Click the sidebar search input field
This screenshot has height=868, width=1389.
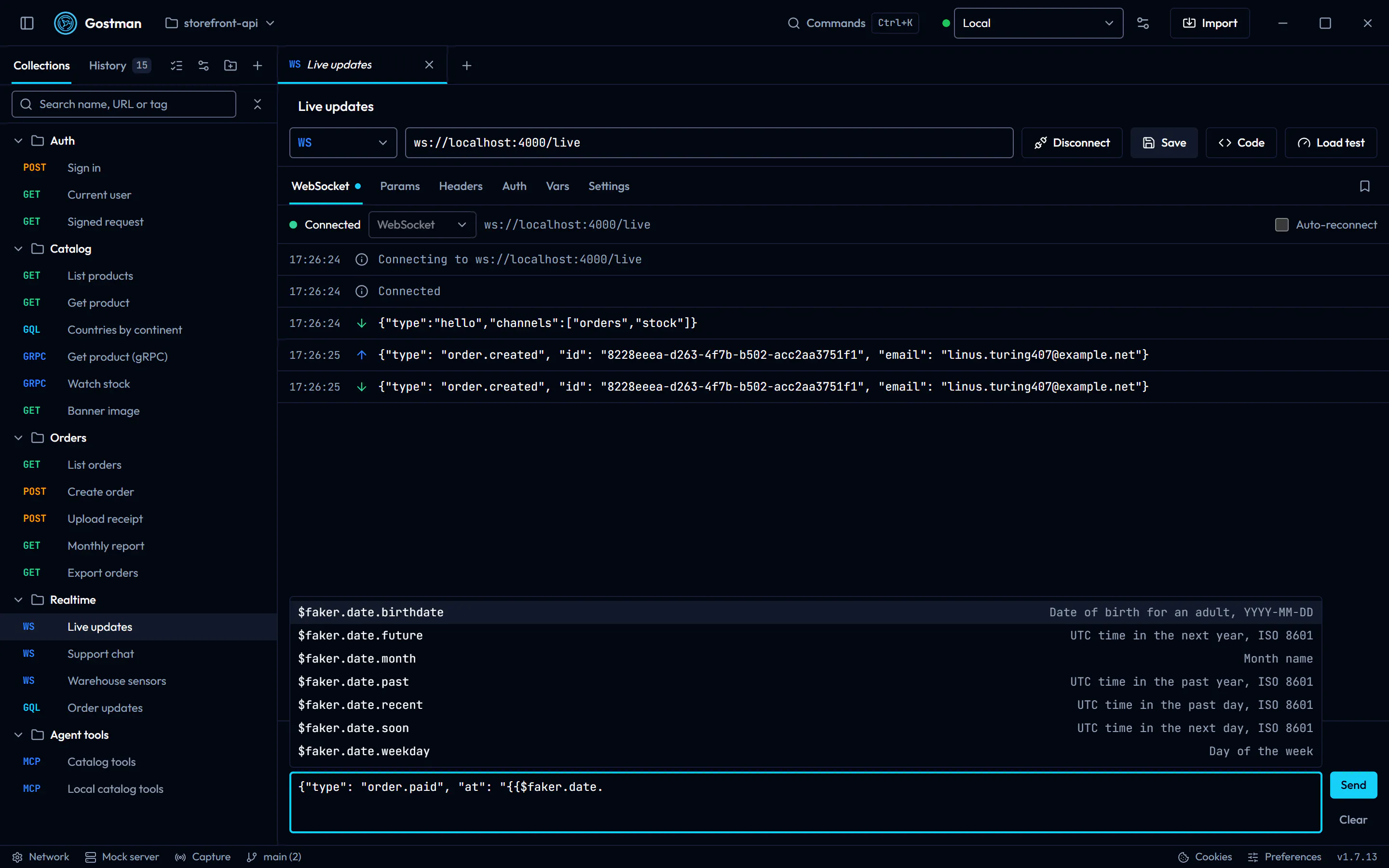coord(124,104)
